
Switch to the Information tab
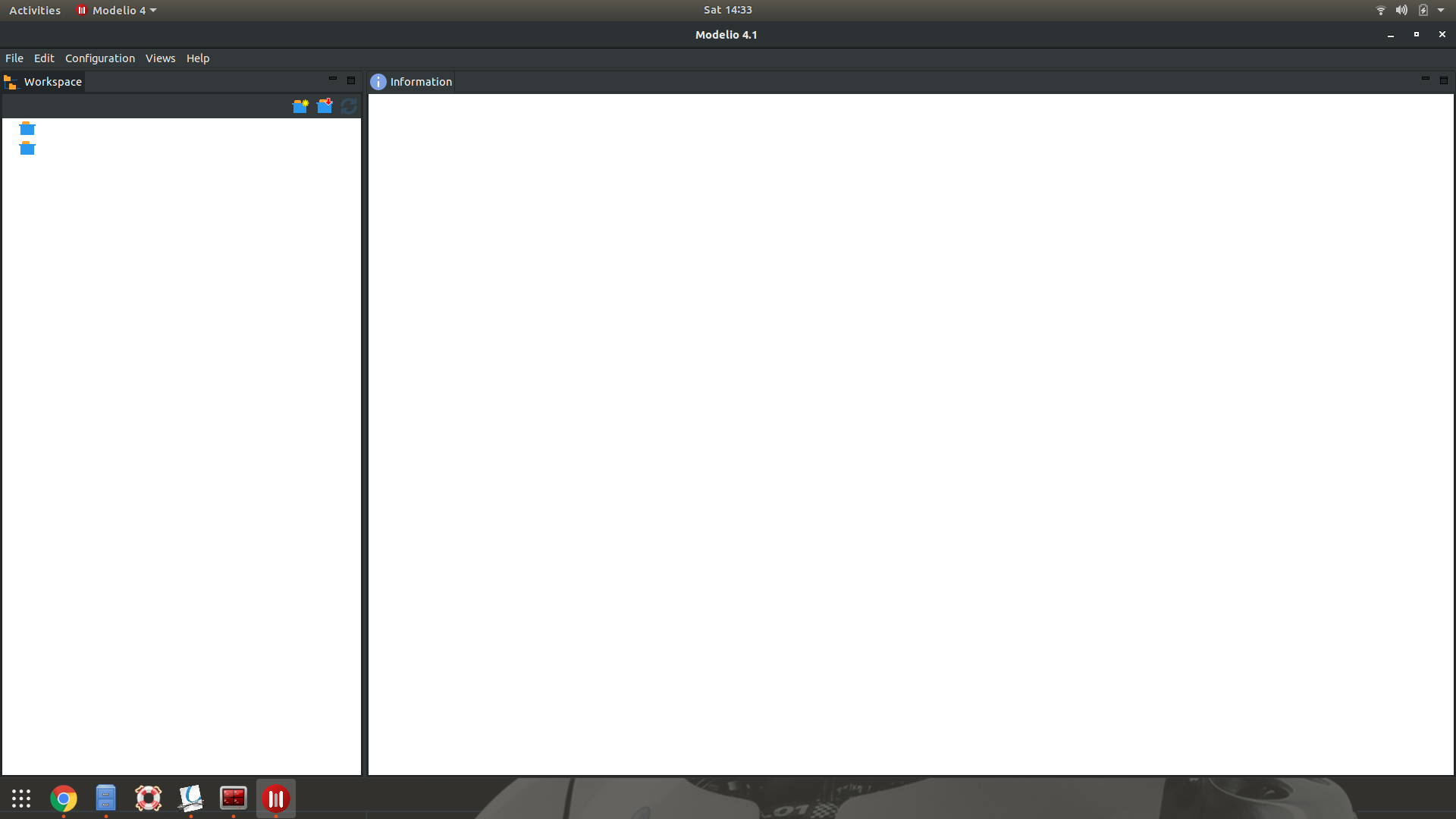tap(420, 82)
